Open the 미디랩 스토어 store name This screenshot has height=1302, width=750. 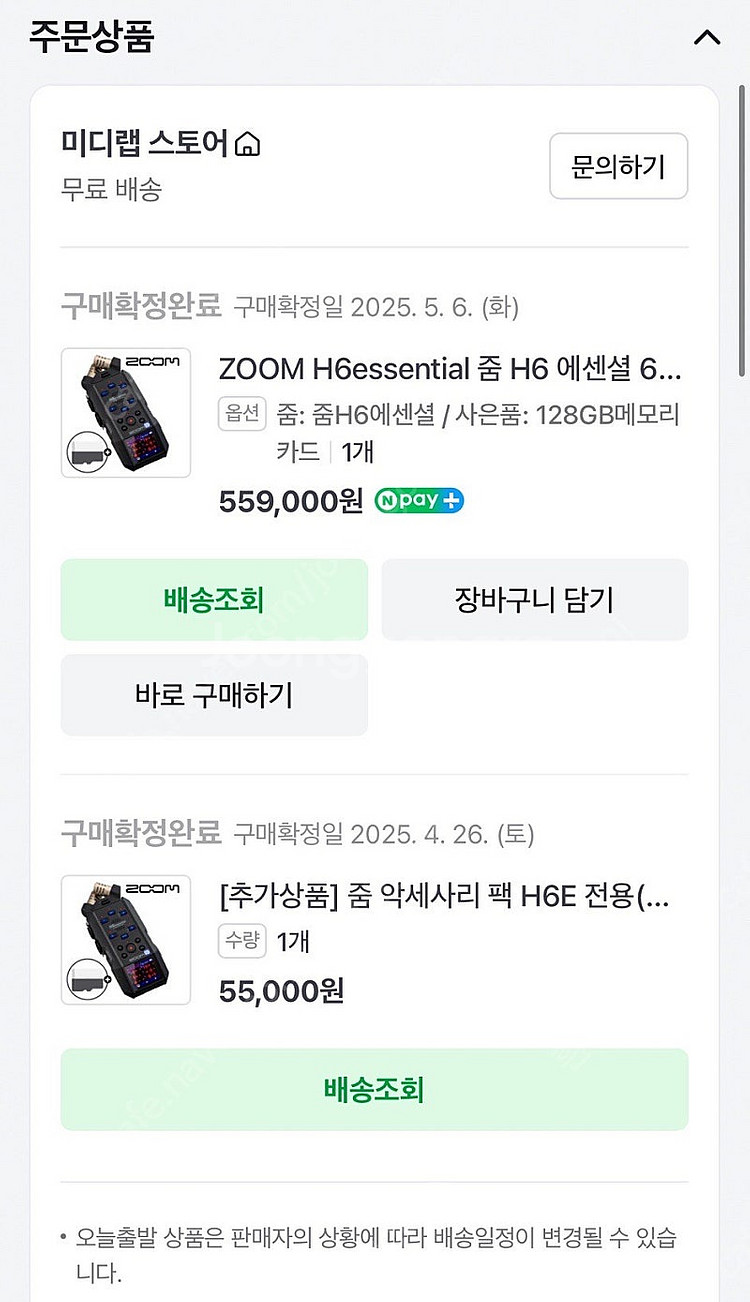(x=144, y=144)
